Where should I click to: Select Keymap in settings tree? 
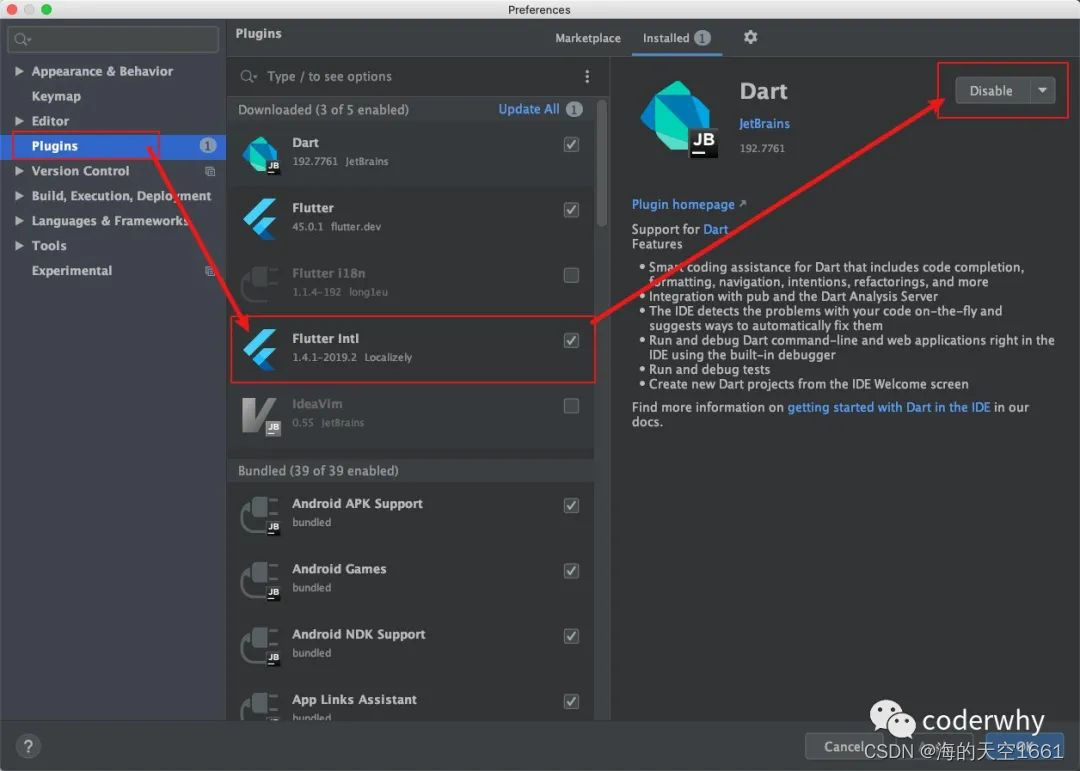point(56,96)
